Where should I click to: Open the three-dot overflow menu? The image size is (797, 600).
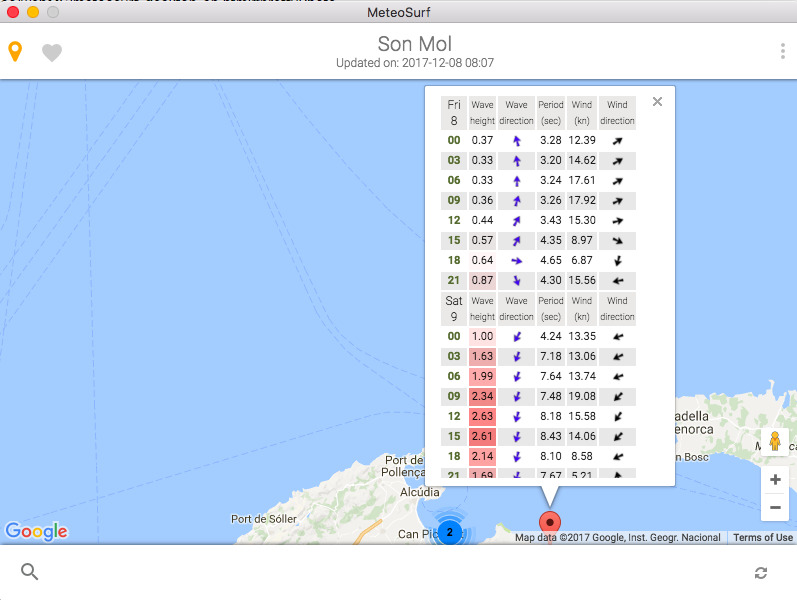(783, 51)
